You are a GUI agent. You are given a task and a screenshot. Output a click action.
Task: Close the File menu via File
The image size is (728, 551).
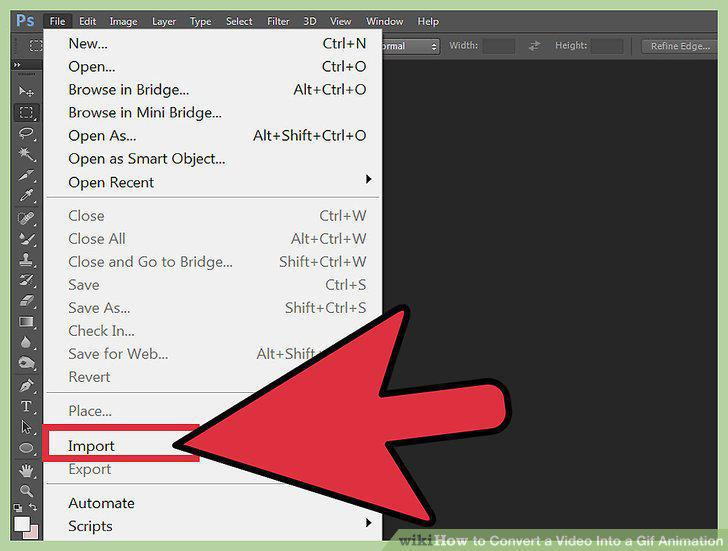58,21
